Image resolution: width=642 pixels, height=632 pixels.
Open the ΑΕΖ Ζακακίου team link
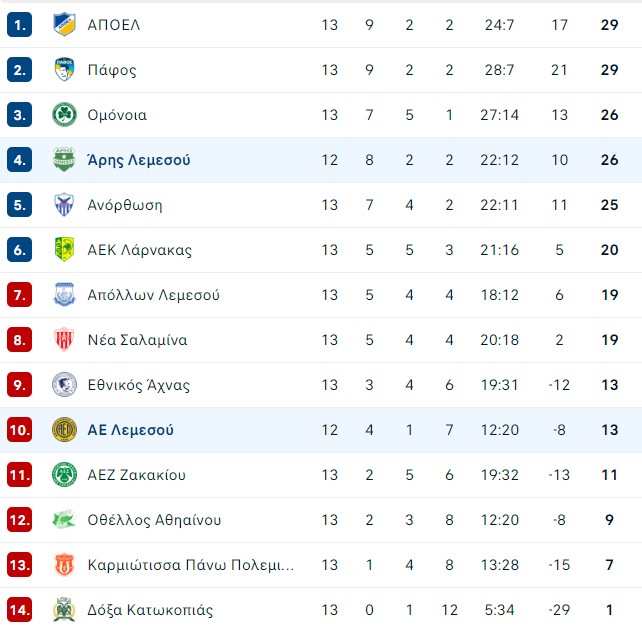pyautogui.click(x=136, y=475)
